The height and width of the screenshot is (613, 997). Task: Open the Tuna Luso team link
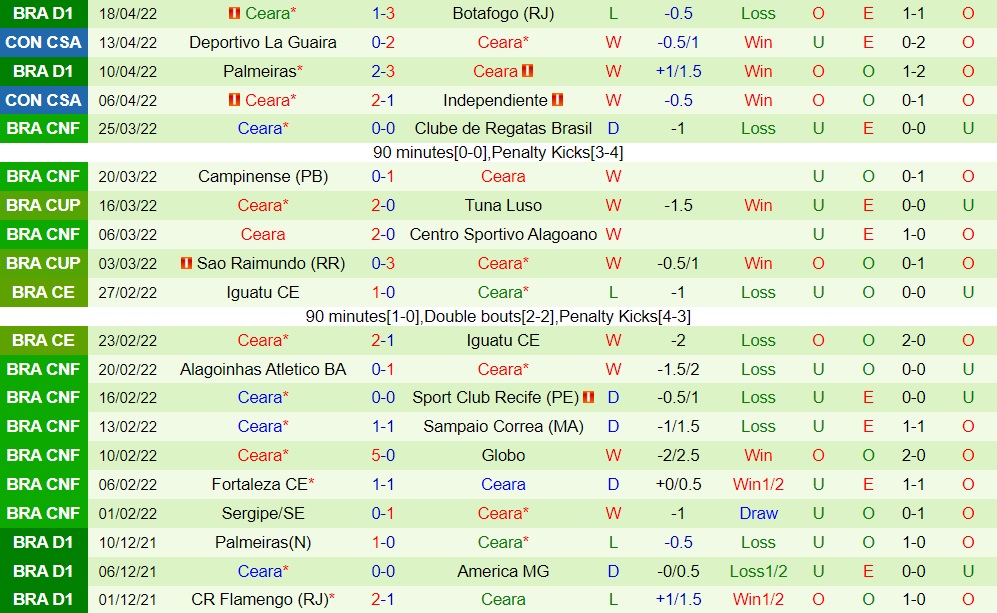pyautogui.click(x=502, y=205)
